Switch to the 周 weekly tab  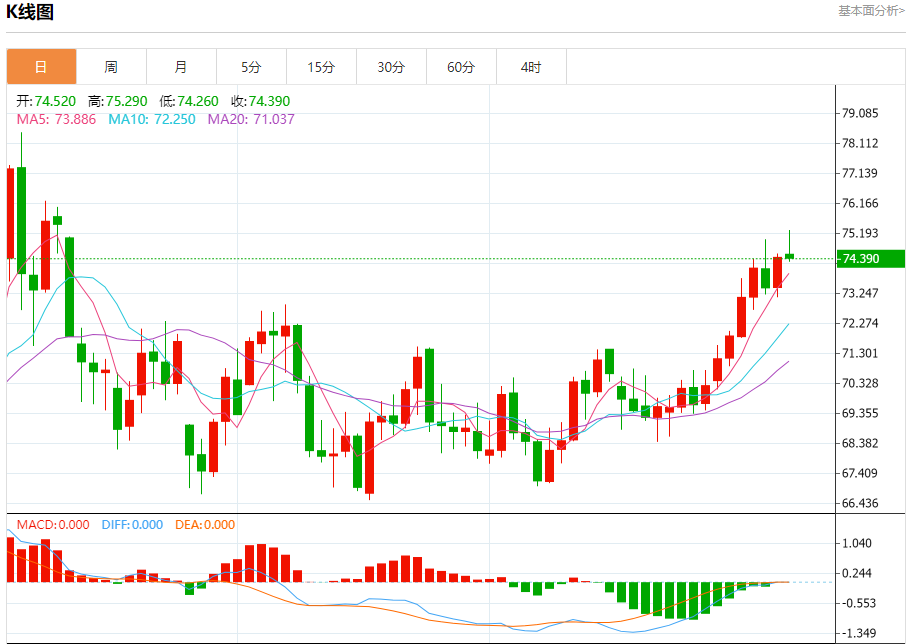pos(111,67)
